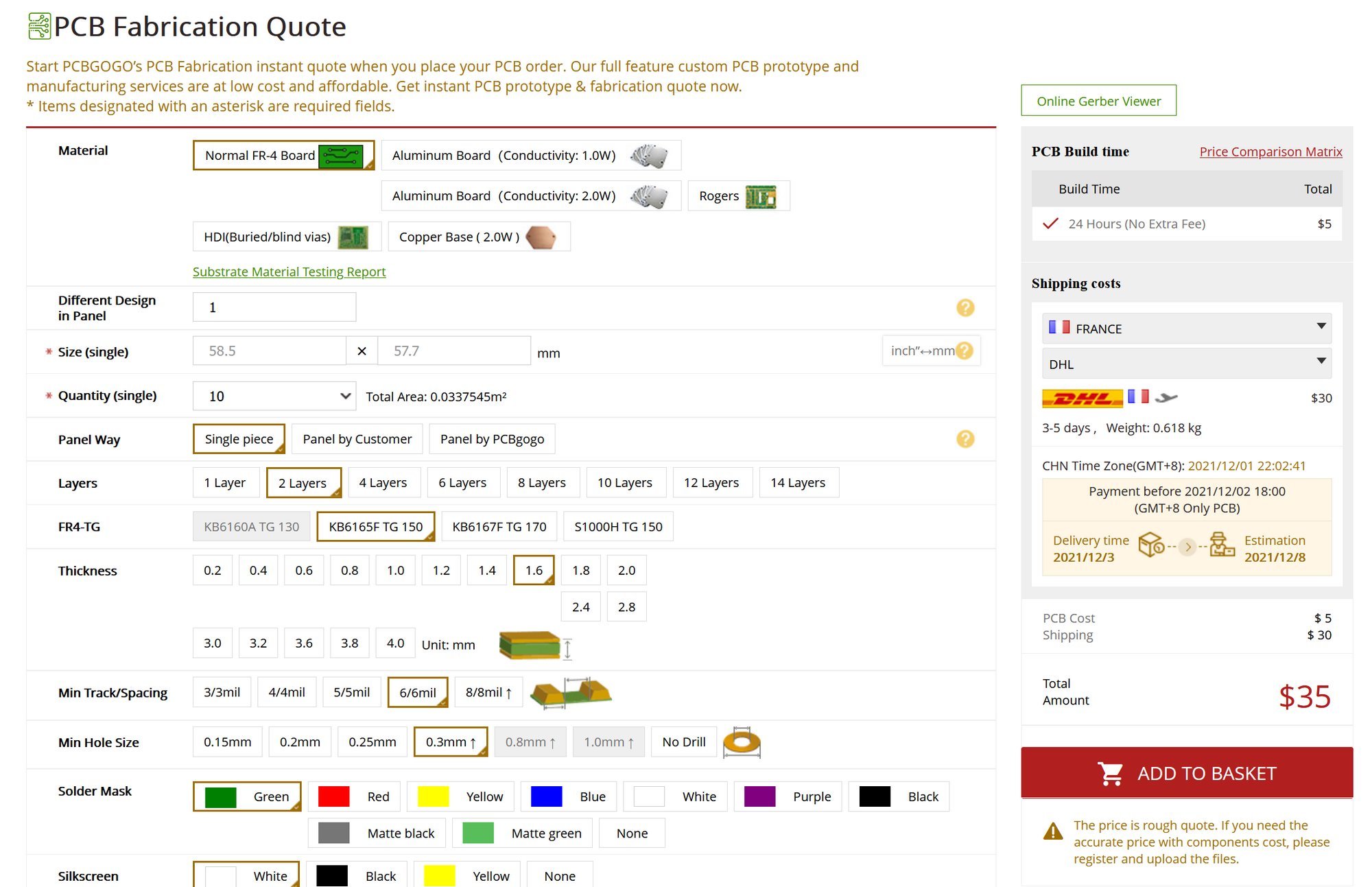The width and height of the screenshot is (1372, 887).
Task: Open the DHL shipping method dropdown
Action: click(x=1187, y=364)
